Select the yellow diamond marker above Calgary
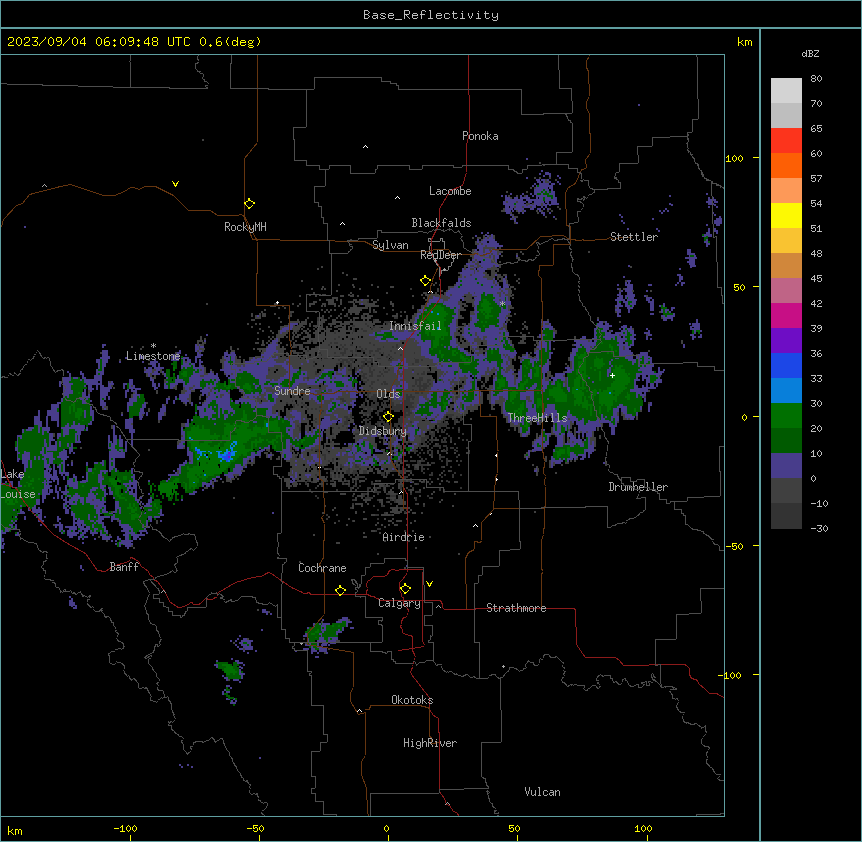 point(405,589)
